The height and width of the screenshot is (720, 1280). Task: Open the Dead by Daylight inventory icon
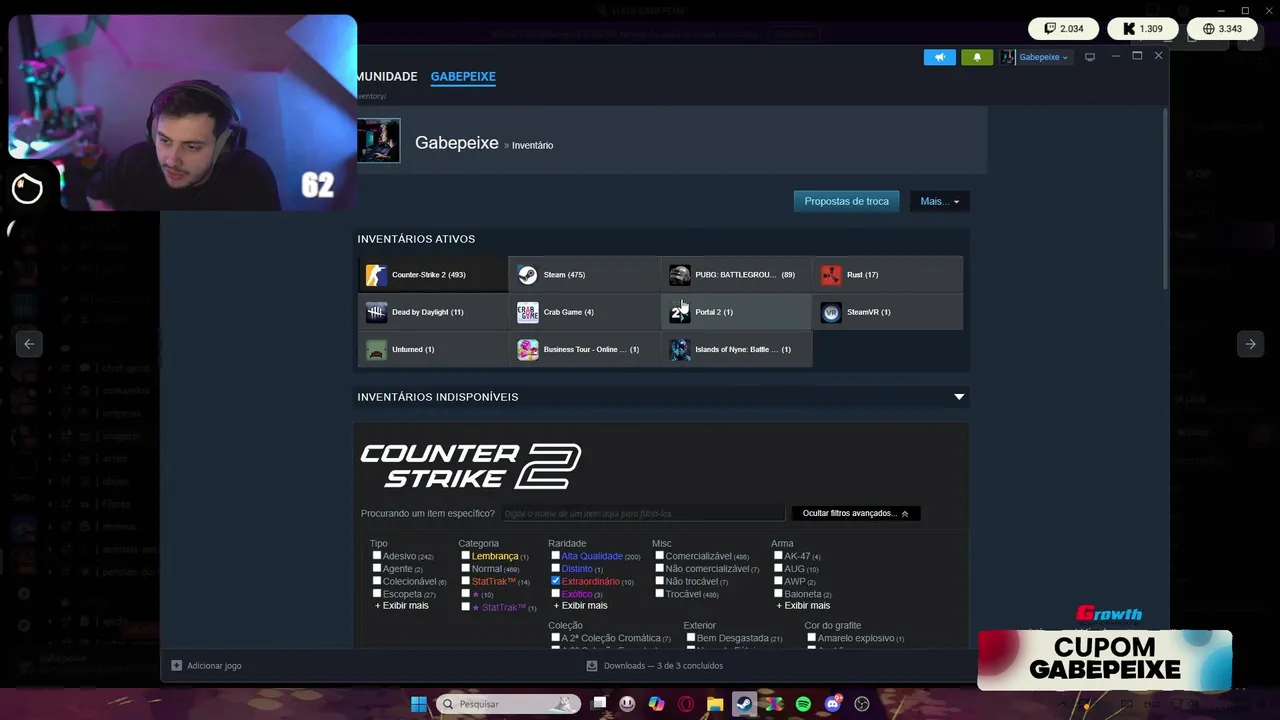click(376, 312)
